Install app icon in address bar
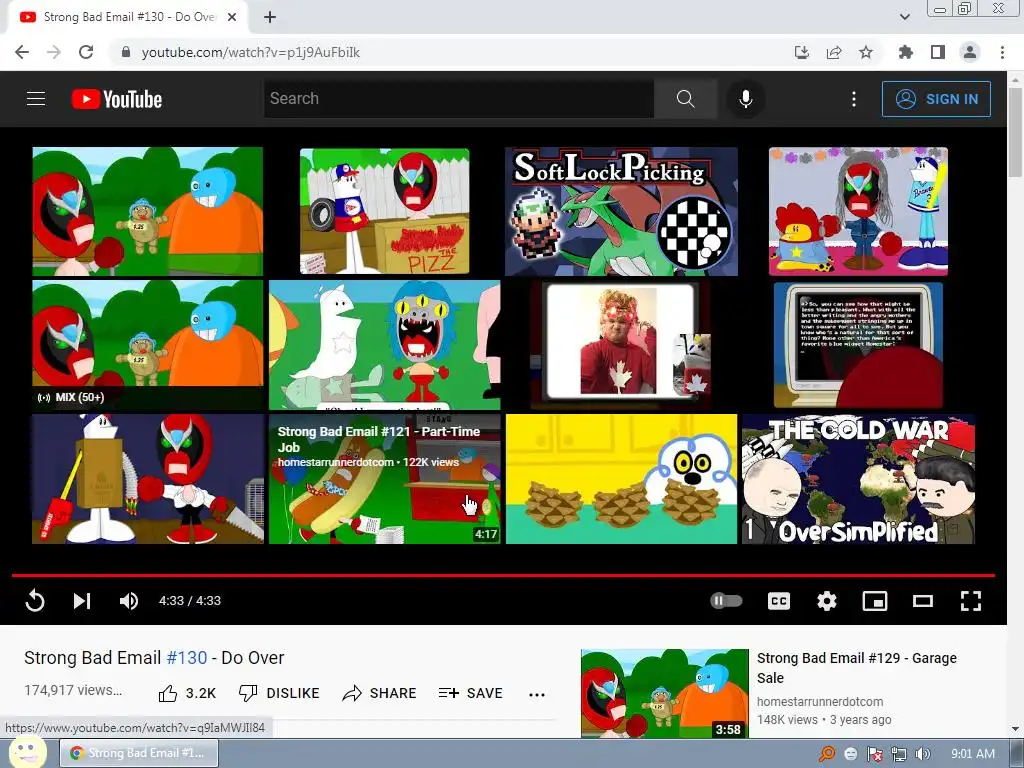 (801, 52)
